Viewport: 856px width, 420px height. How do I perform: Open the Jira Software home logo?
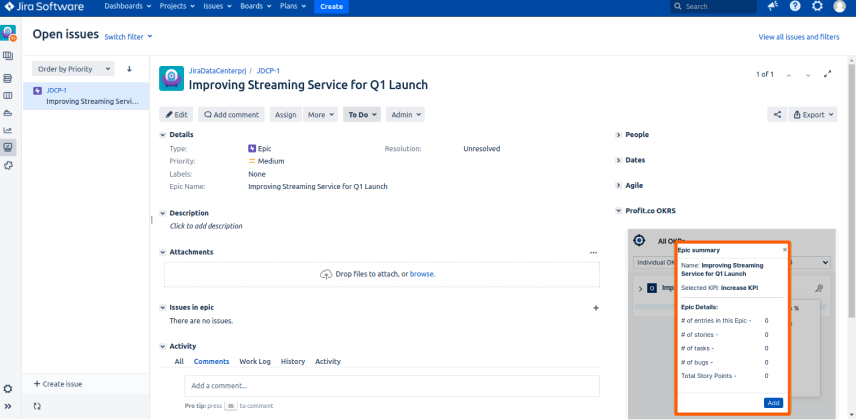click(45, 7)
